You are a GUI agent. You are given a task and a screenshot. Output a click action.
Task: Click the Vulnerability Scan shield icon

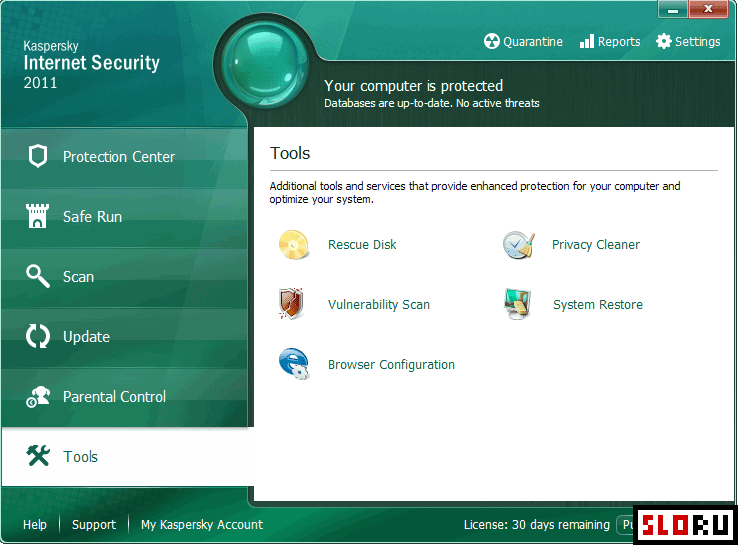(291, 304)
